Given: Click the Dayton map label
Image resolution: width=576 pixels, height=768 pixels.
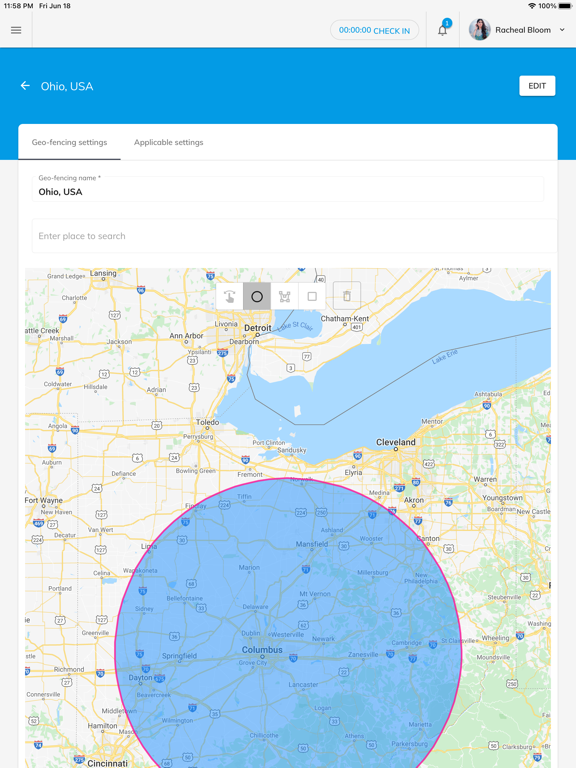Looking at the screenshot, I should point(140,677).
